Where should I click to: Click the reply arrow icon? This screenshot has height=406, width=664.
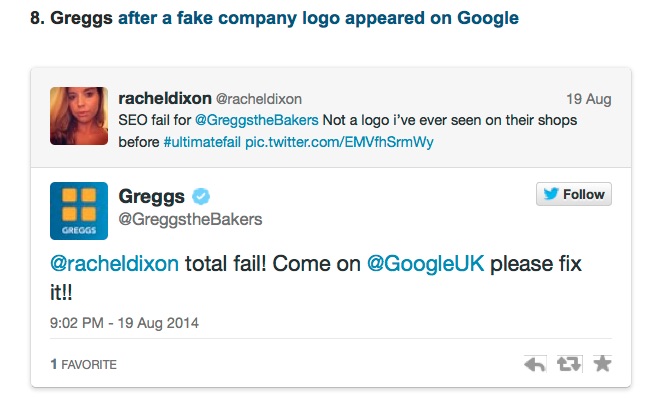coord(536,364)
